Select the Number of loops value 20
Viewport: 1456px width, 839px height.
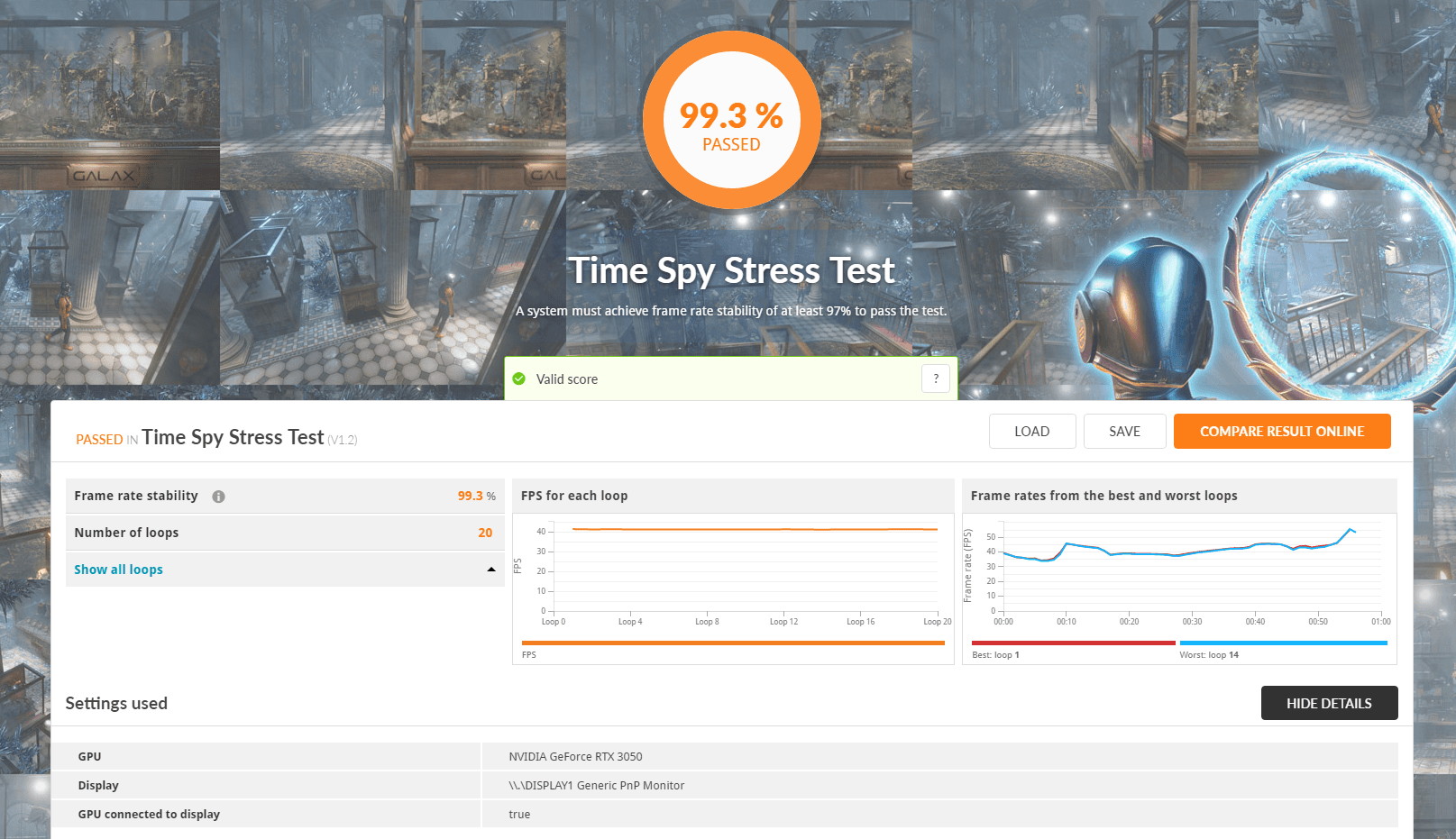(x=485, y=533)
